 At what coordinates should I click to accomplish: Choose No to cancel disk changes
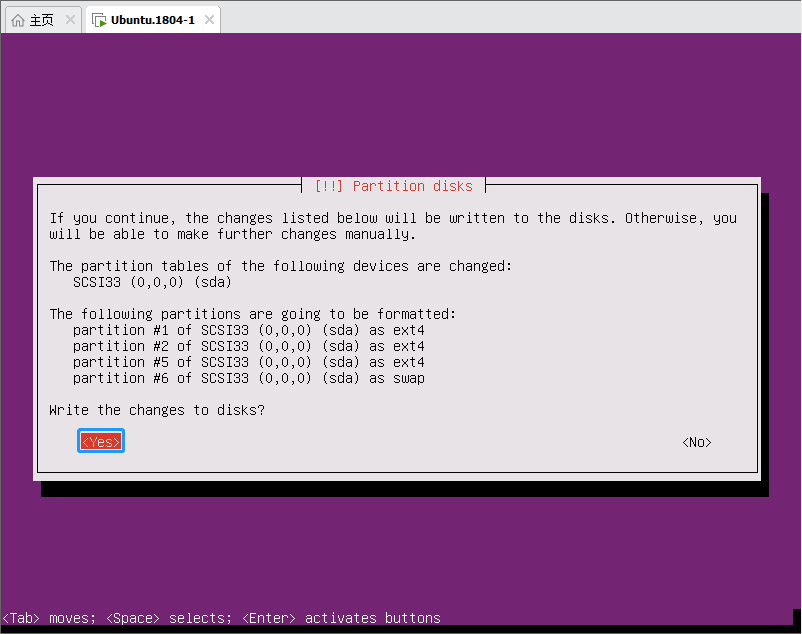pyautogui.click(x=697, y=442)
